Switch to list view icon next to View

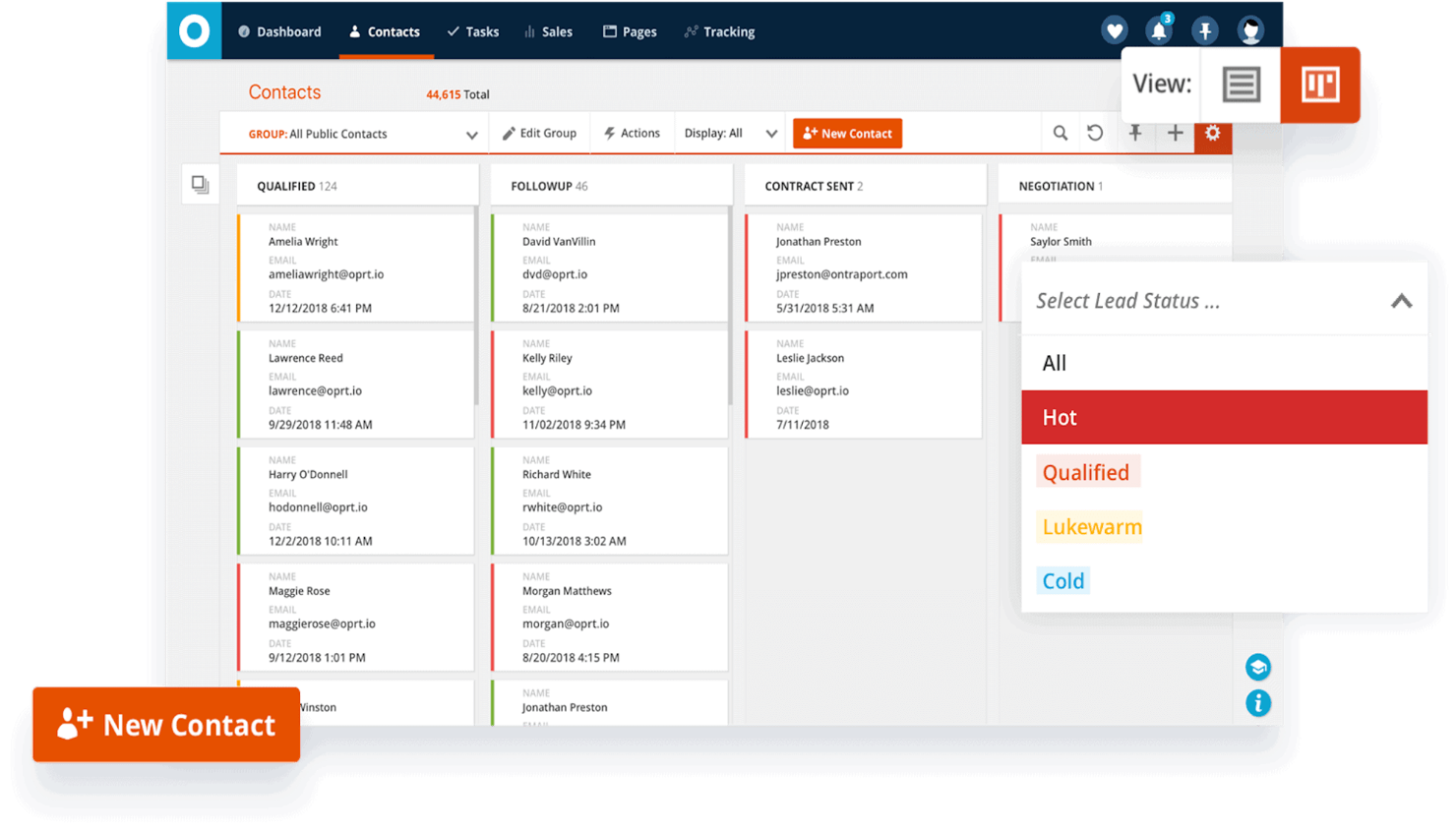pos(1241,85)
